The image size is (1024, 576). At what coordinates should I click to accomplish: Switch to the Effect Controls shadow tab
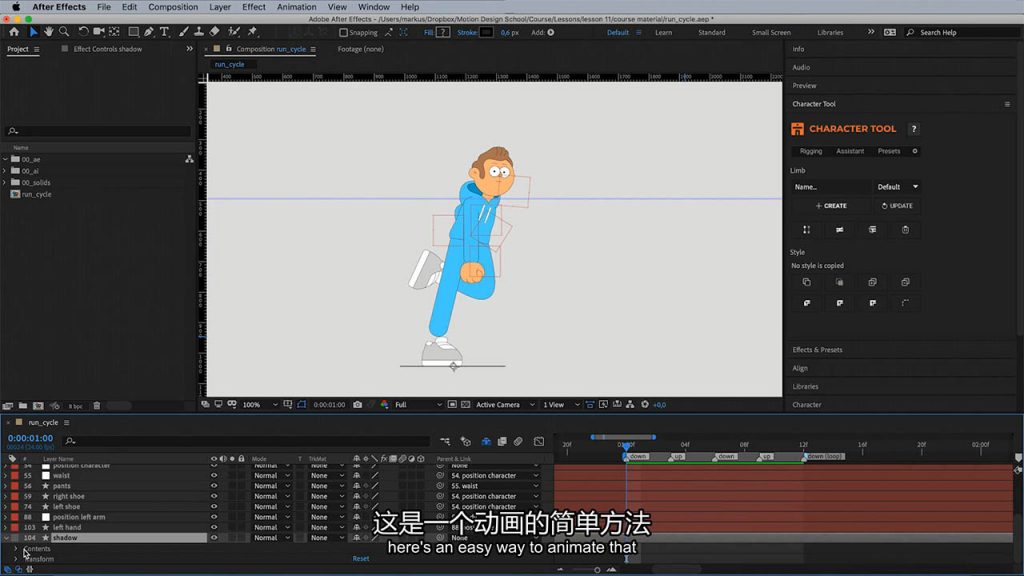tap(107, 49)
